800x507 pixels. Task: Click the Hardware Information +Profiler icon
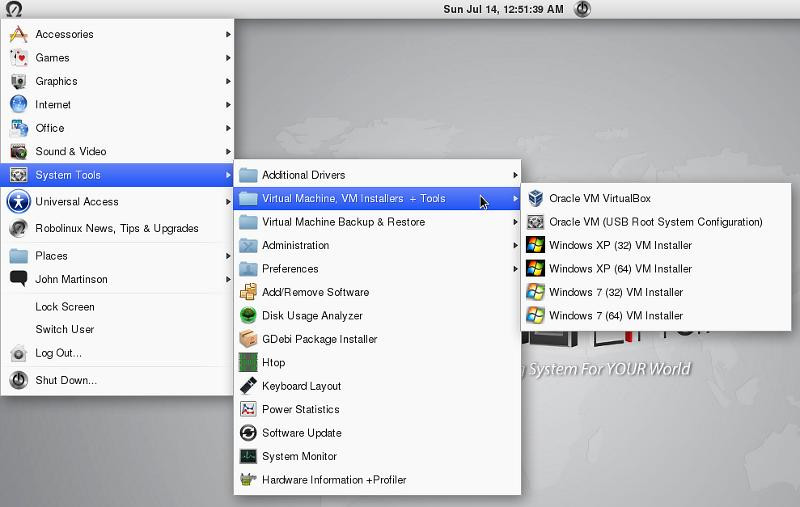[x=248, y=479]
